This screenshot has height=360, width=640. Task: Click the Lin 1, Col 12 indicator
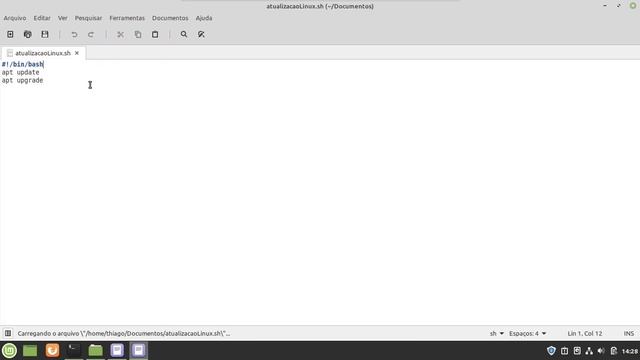pos(584,333)
